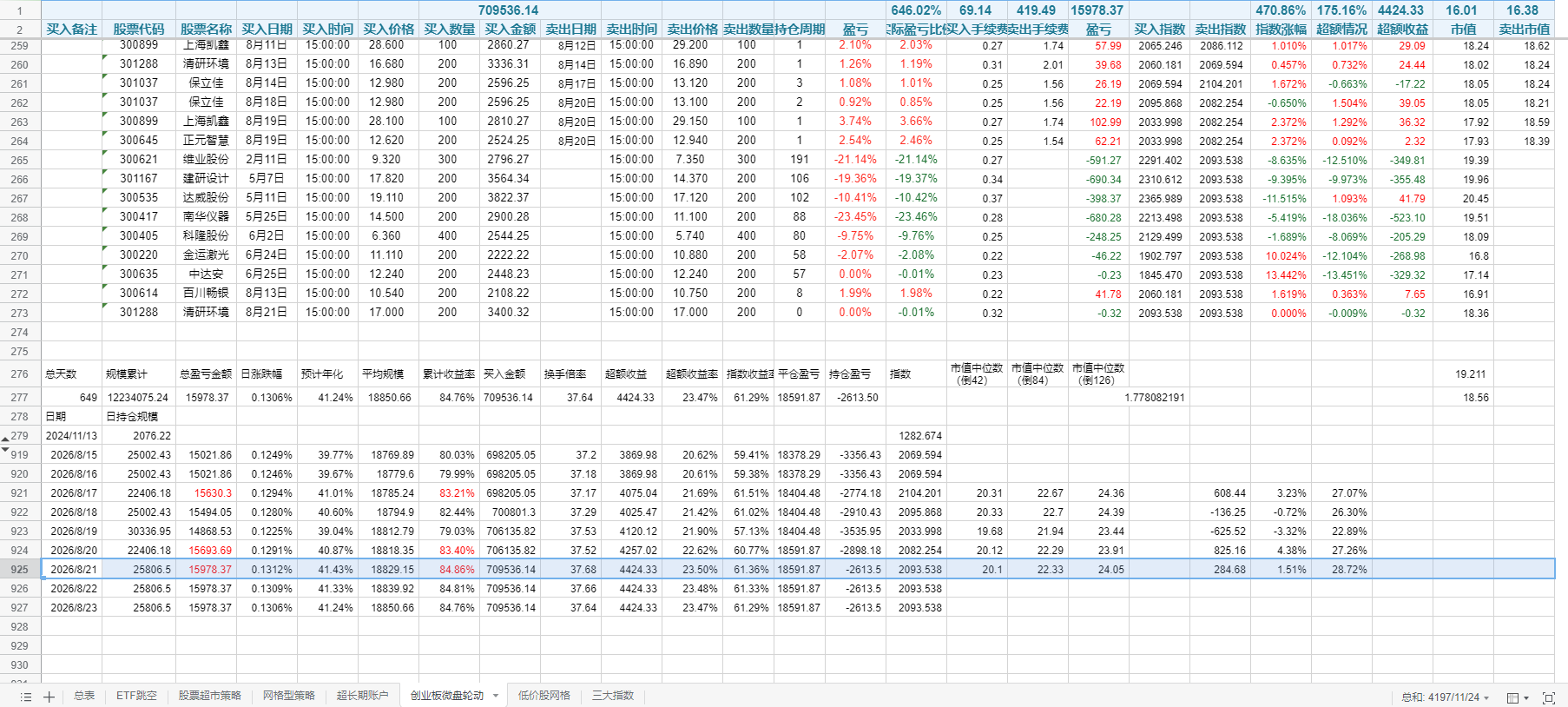Select row header 925

20,570
